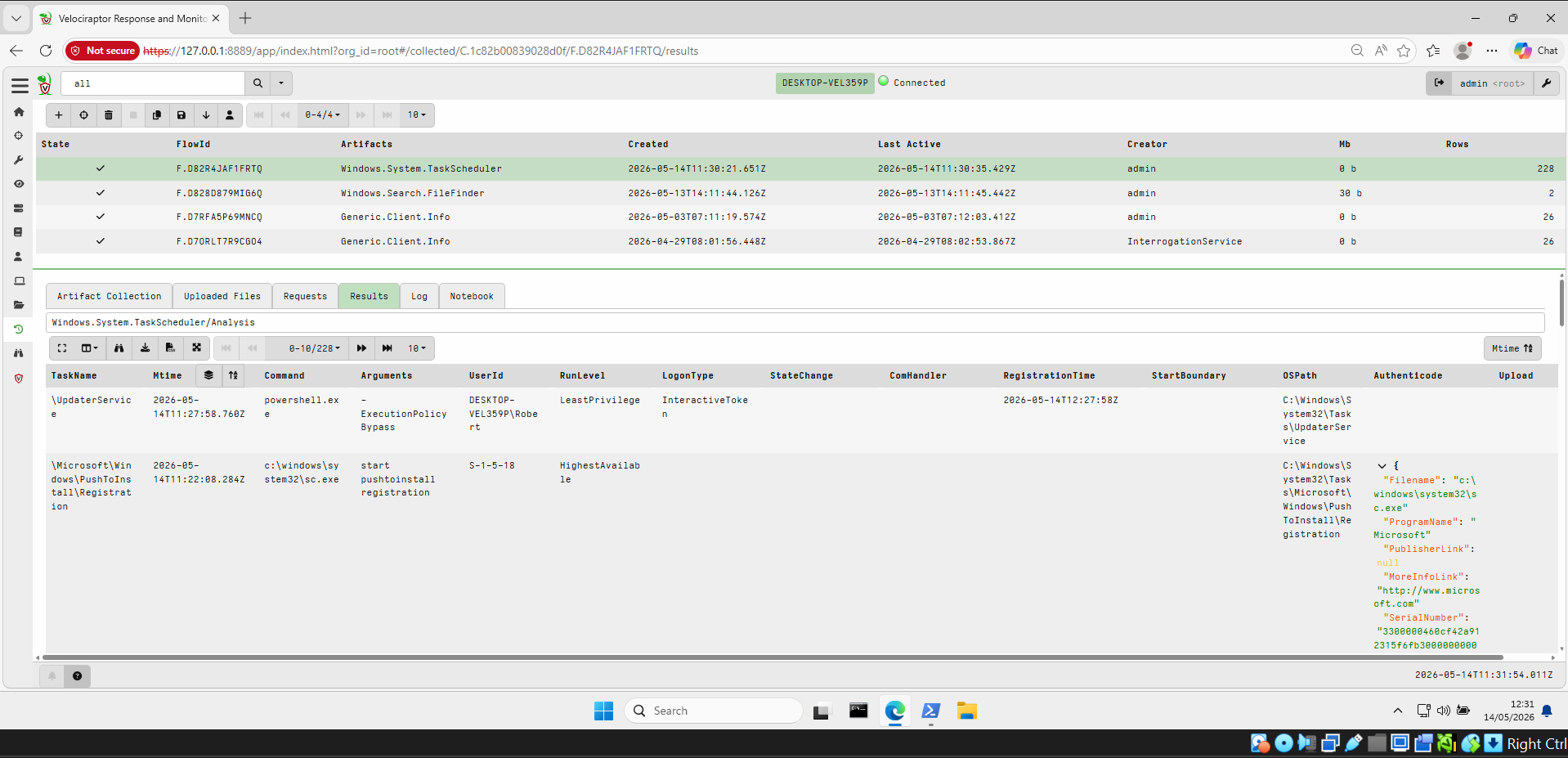Open the hamburger navigation menu

20,85
